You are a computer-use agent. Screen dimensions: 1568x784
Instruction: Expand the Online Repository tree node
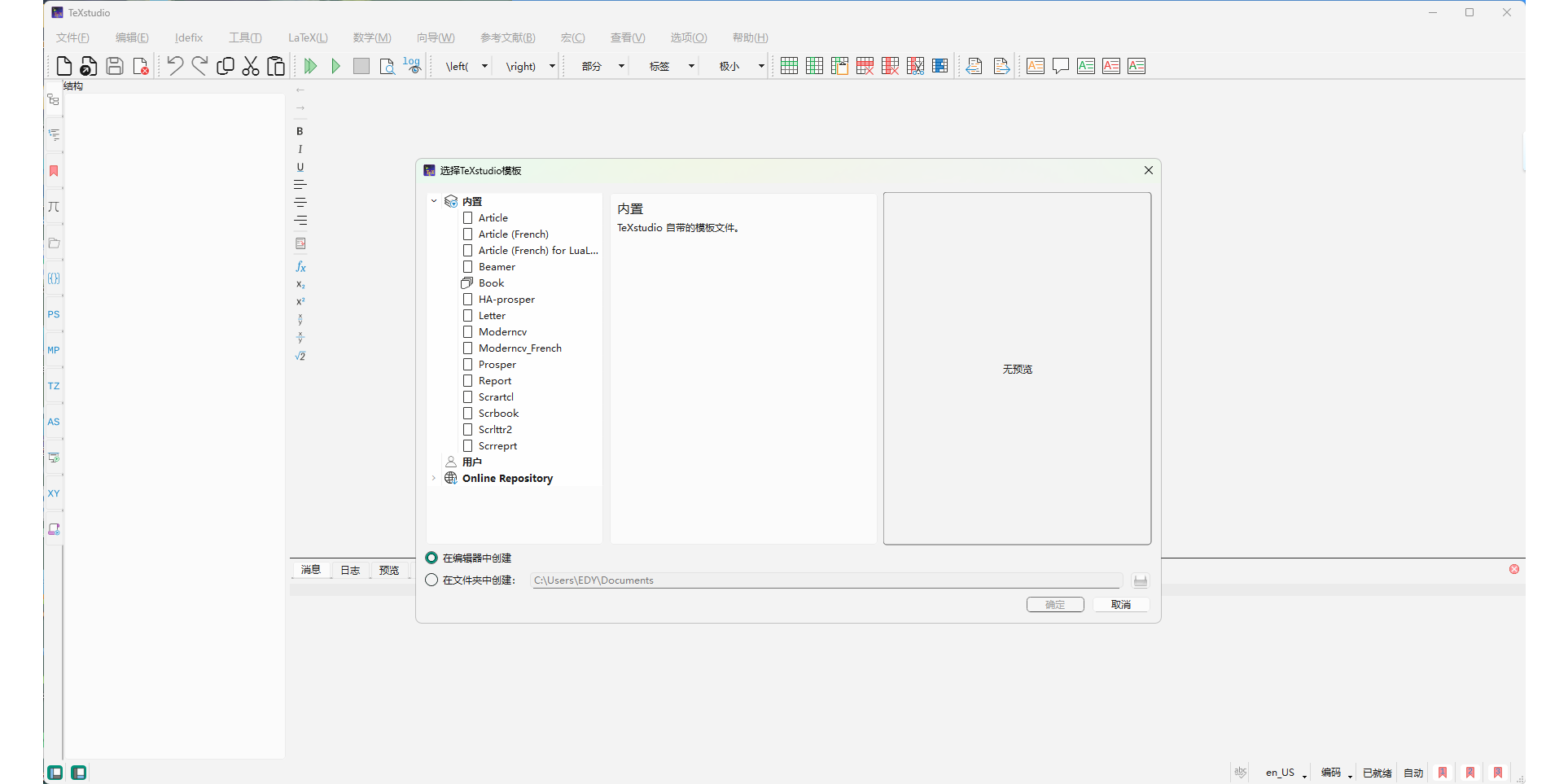pos(434,478)
